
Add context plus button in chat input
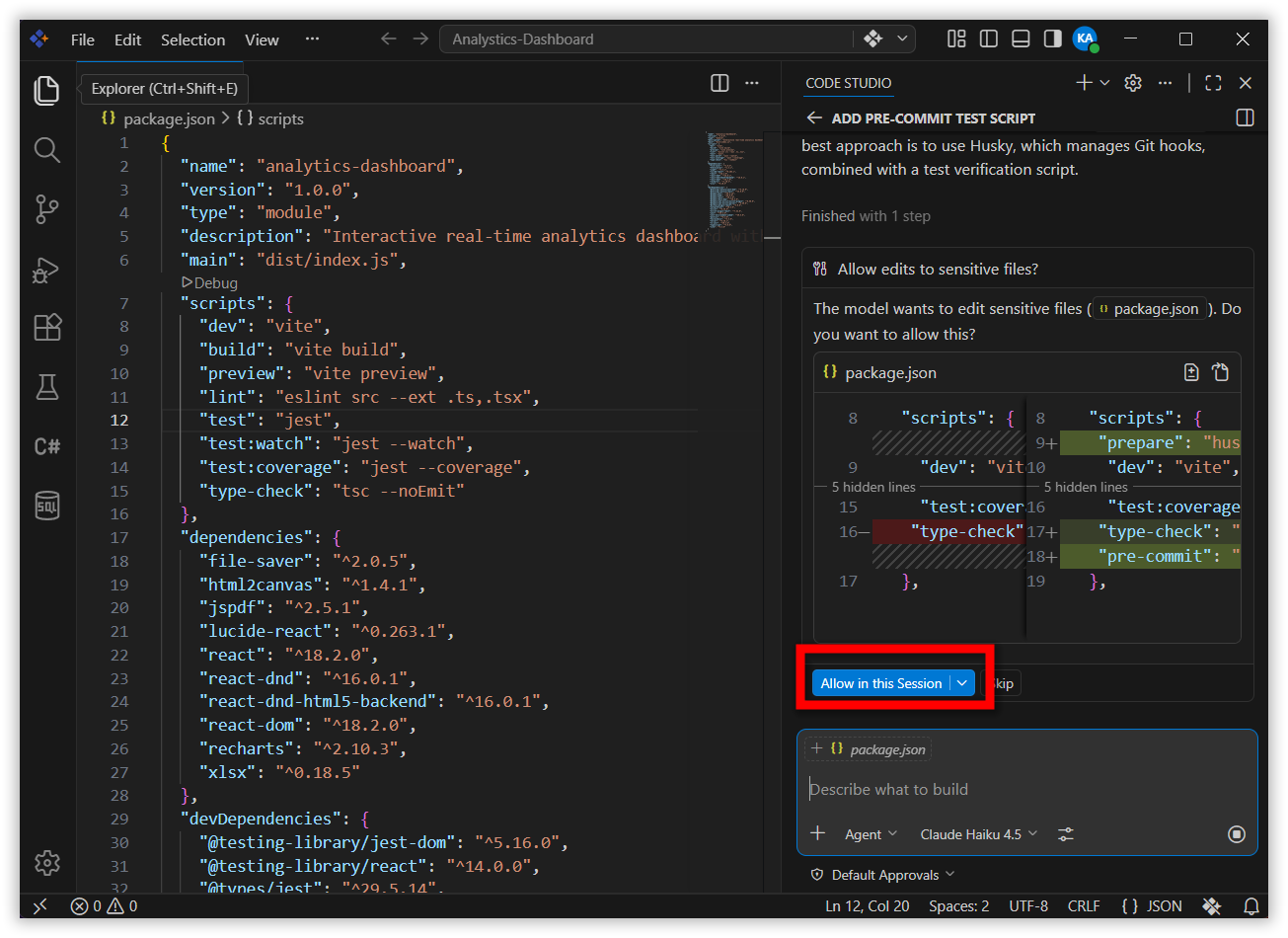click(817, 833)
